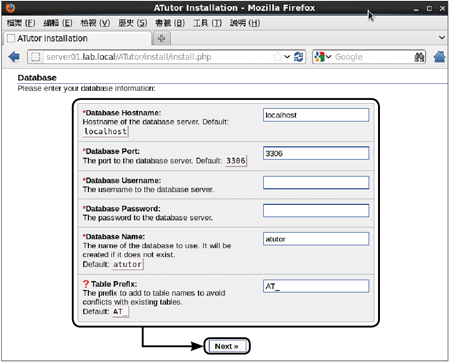Click the 'Database Password:' label
Image resolution: width=450 pixels, height=363 pixels.
pos(122,209)
